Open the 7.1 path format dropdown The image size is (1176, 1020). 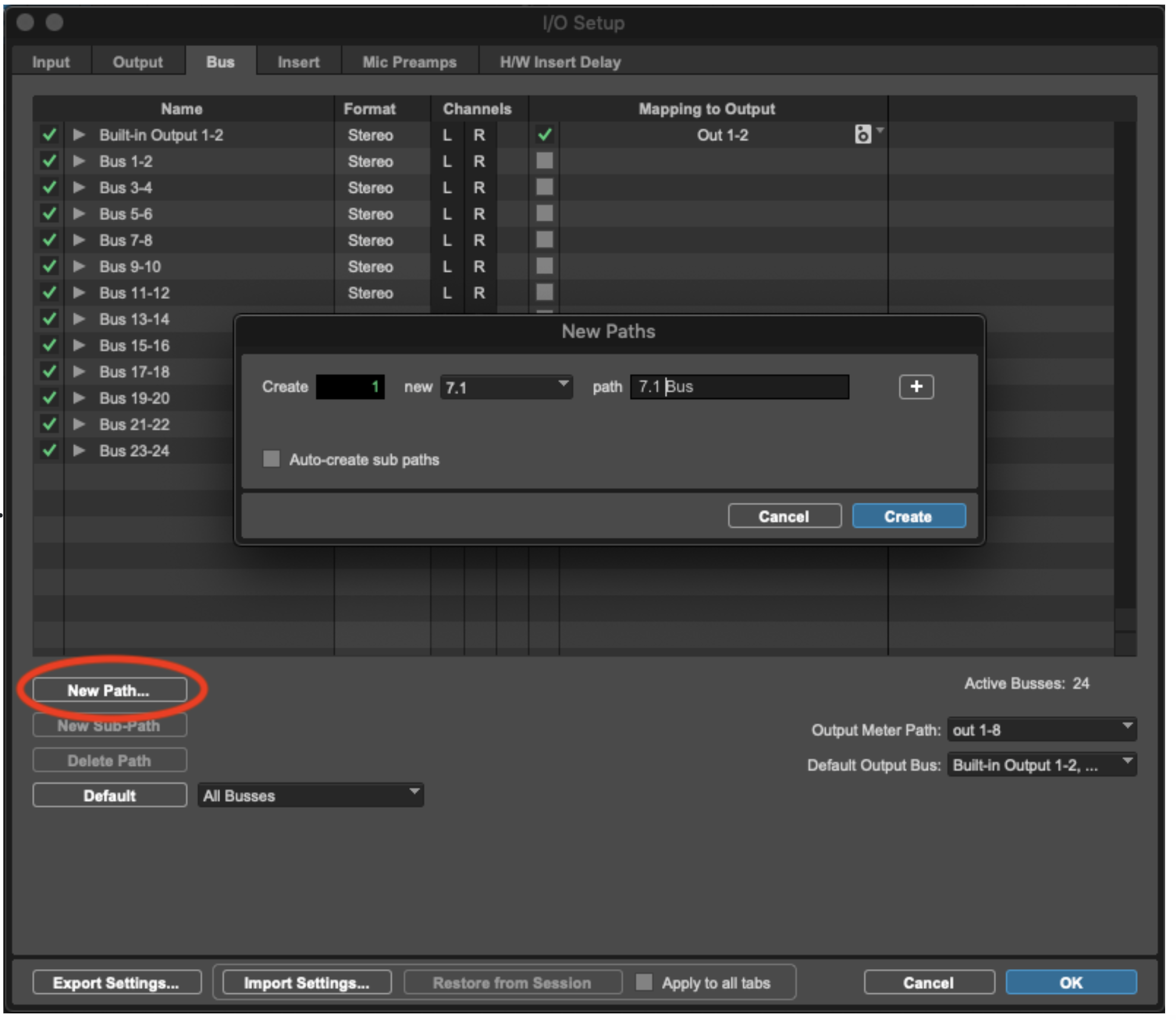(506, 387)
